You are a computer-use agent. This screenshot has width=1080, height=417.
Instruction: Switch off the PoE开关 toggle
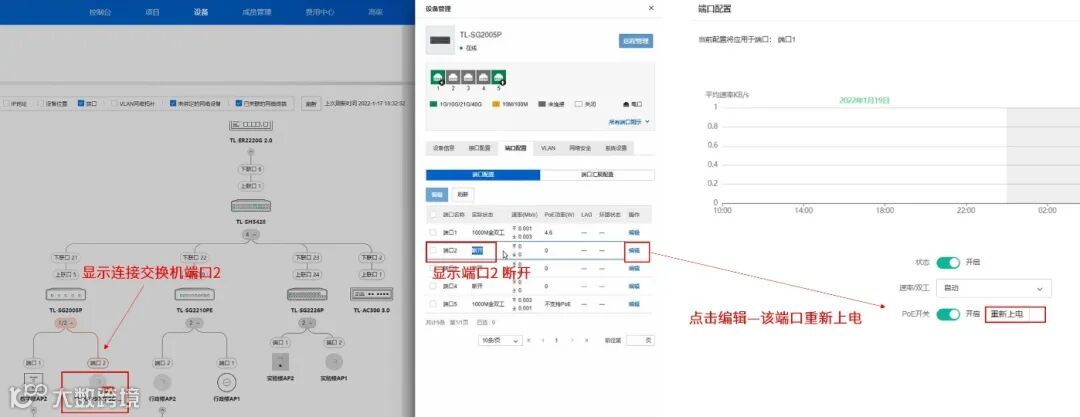pos(948,314)
